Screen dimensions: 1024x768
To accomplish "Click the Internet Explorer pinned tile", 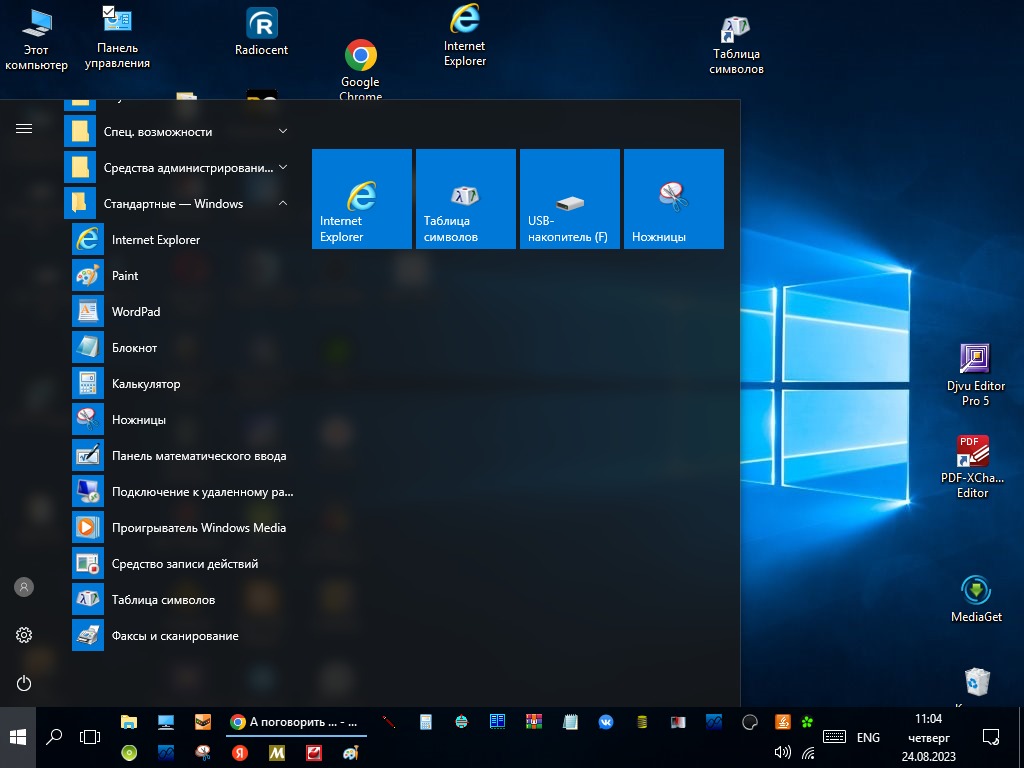I will tap(362, 199).
